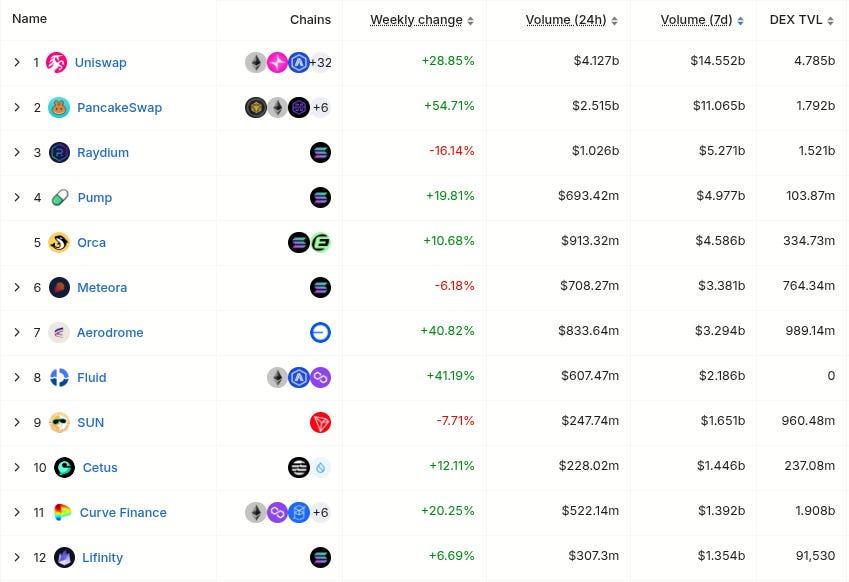The height and width of the screenshot is (582, 849).
Task: Sort by Volume (7d) column header
Action: click(696, 20)
